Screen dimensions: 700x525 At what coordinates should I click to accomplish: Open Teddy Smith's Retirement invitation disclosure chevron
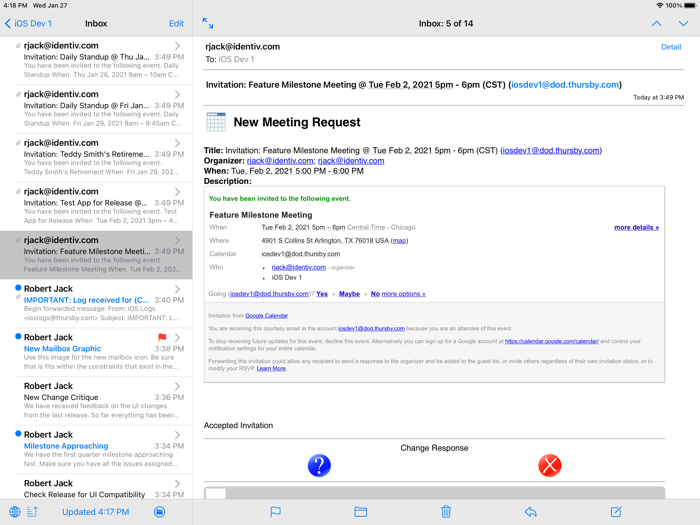[178, 143]
